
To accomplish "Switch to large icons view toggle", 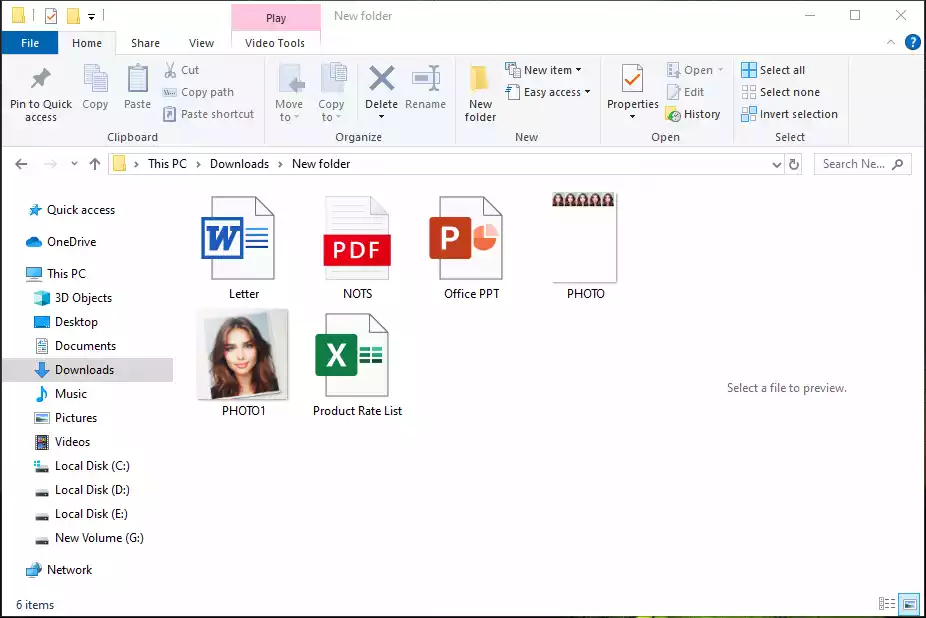I will pos(909,604).
